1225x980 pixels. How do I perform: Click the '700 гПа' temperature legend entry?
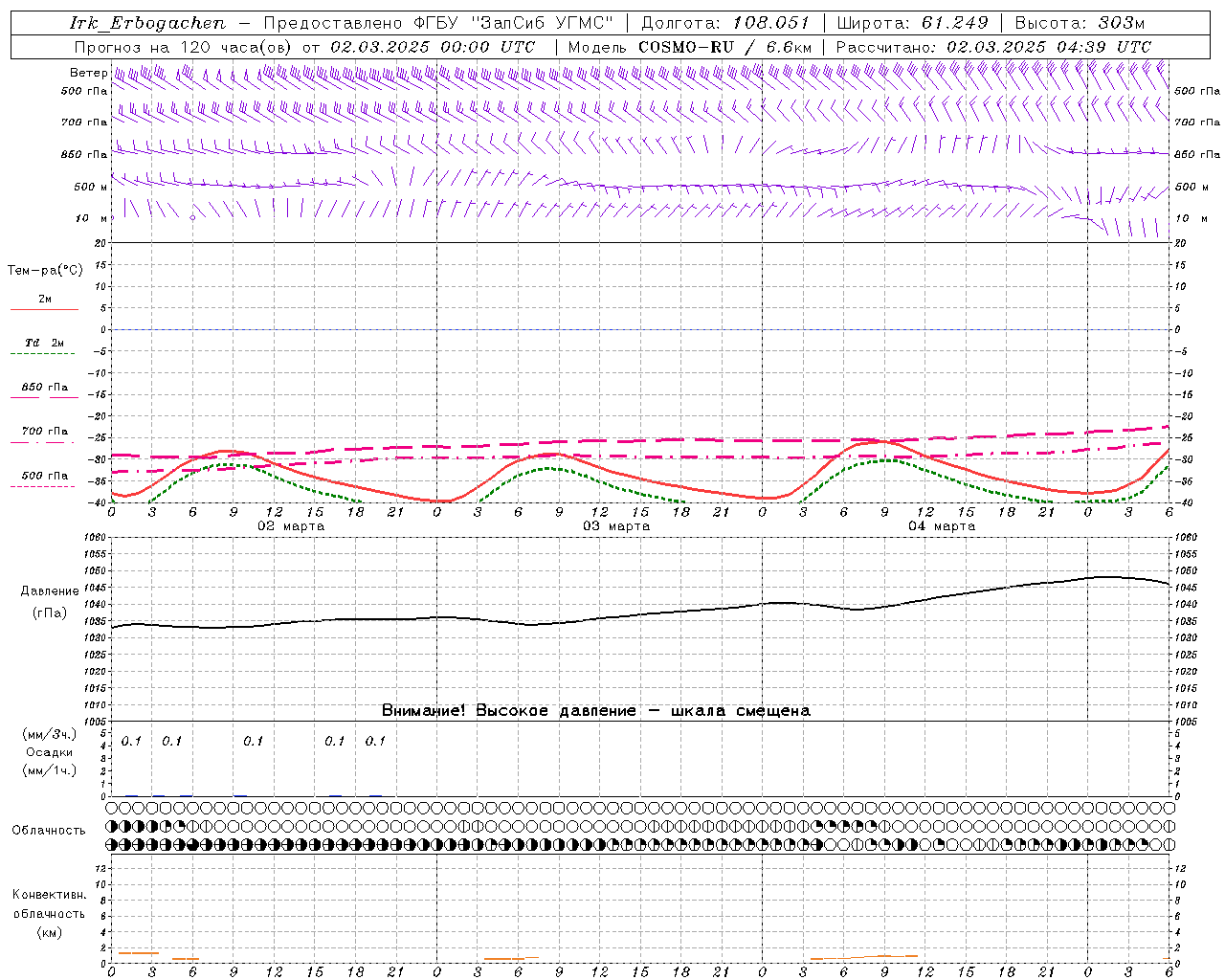click(44, 432)
